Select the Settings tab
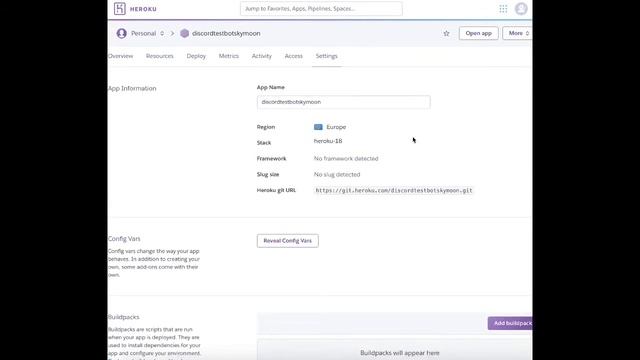This screenshot has height=360, width=640. pyautogui.click(x=327, y=56)
